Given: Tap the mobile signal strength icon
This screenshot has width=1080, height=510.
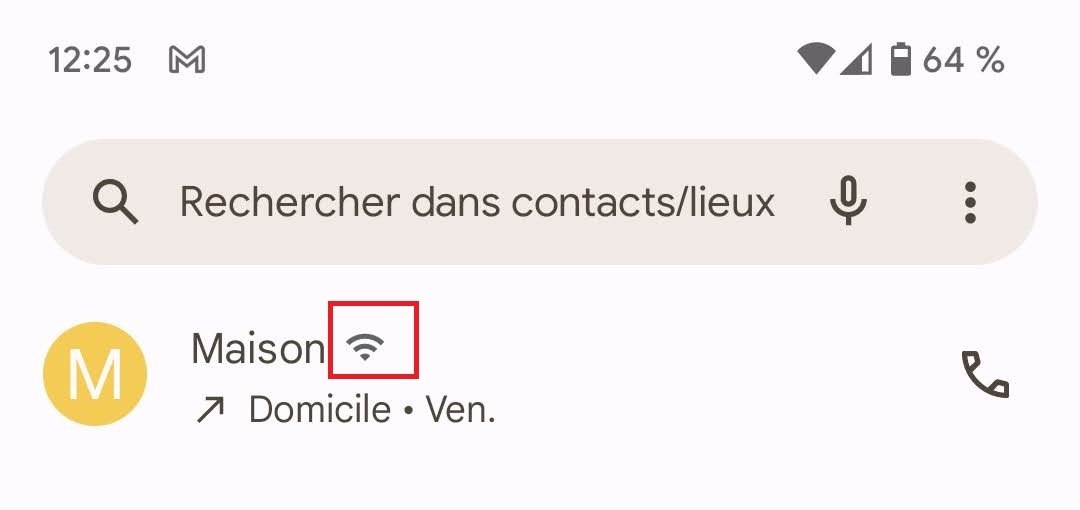Looking at the screenshot, I should tap(855, 59).
